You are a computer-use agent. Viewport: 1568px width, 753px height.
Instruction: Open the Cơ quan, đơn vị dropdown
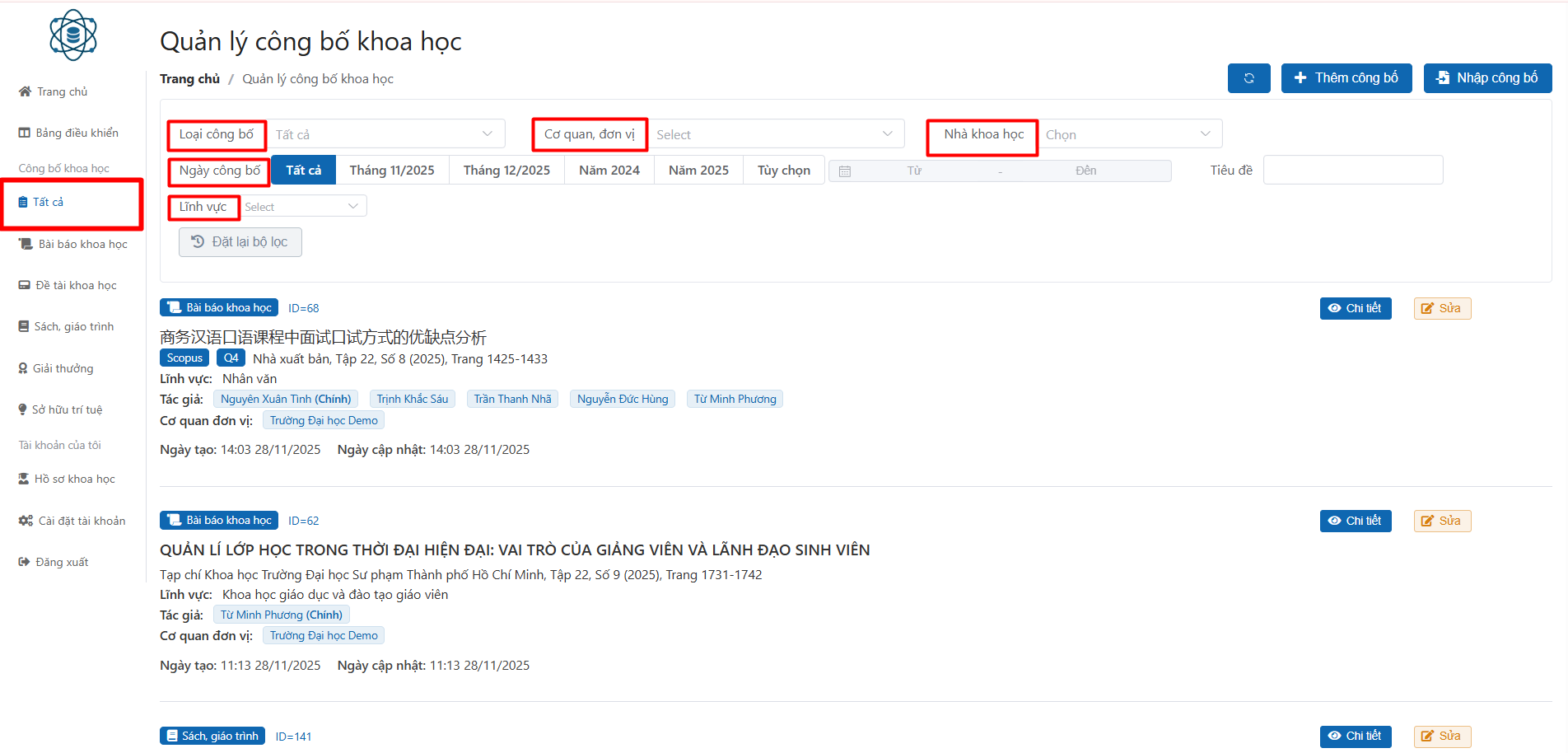tap(774, 134)
